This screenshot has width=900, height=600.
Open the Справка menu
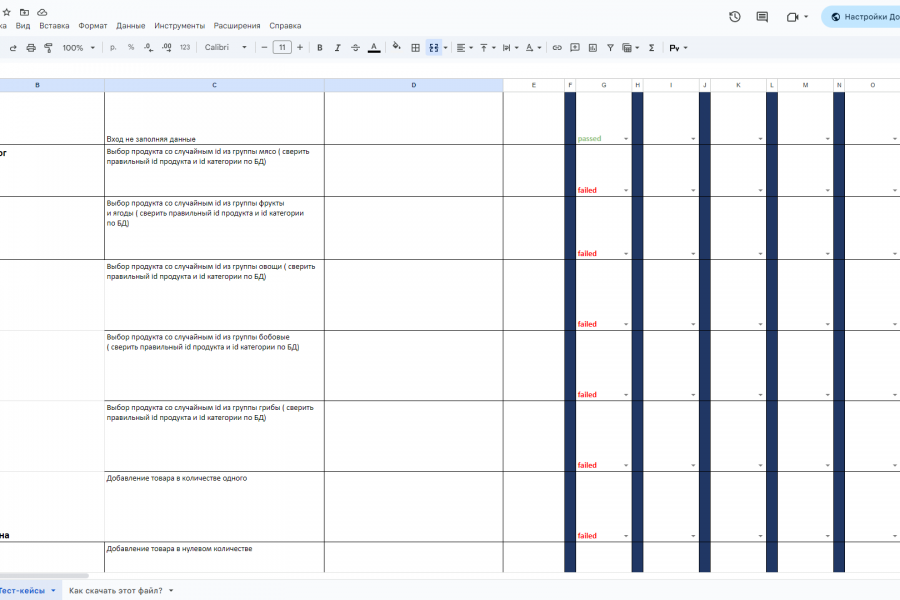285,26
